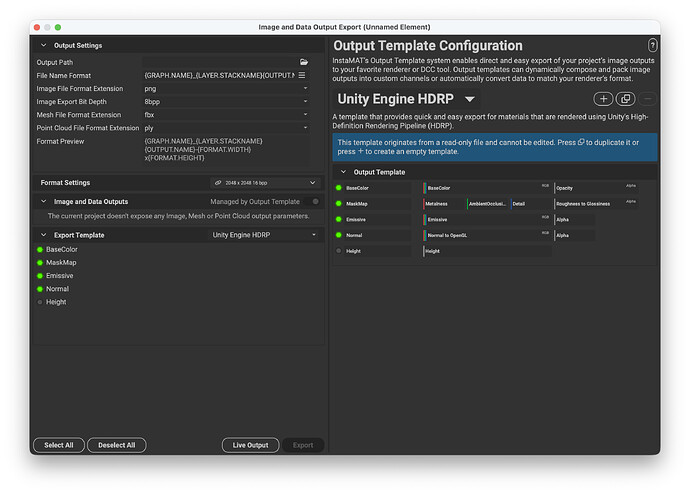The width and height of the screenshot is (690, 494).
Task: Collapse the Export Template section
Action: pos(43,235)
